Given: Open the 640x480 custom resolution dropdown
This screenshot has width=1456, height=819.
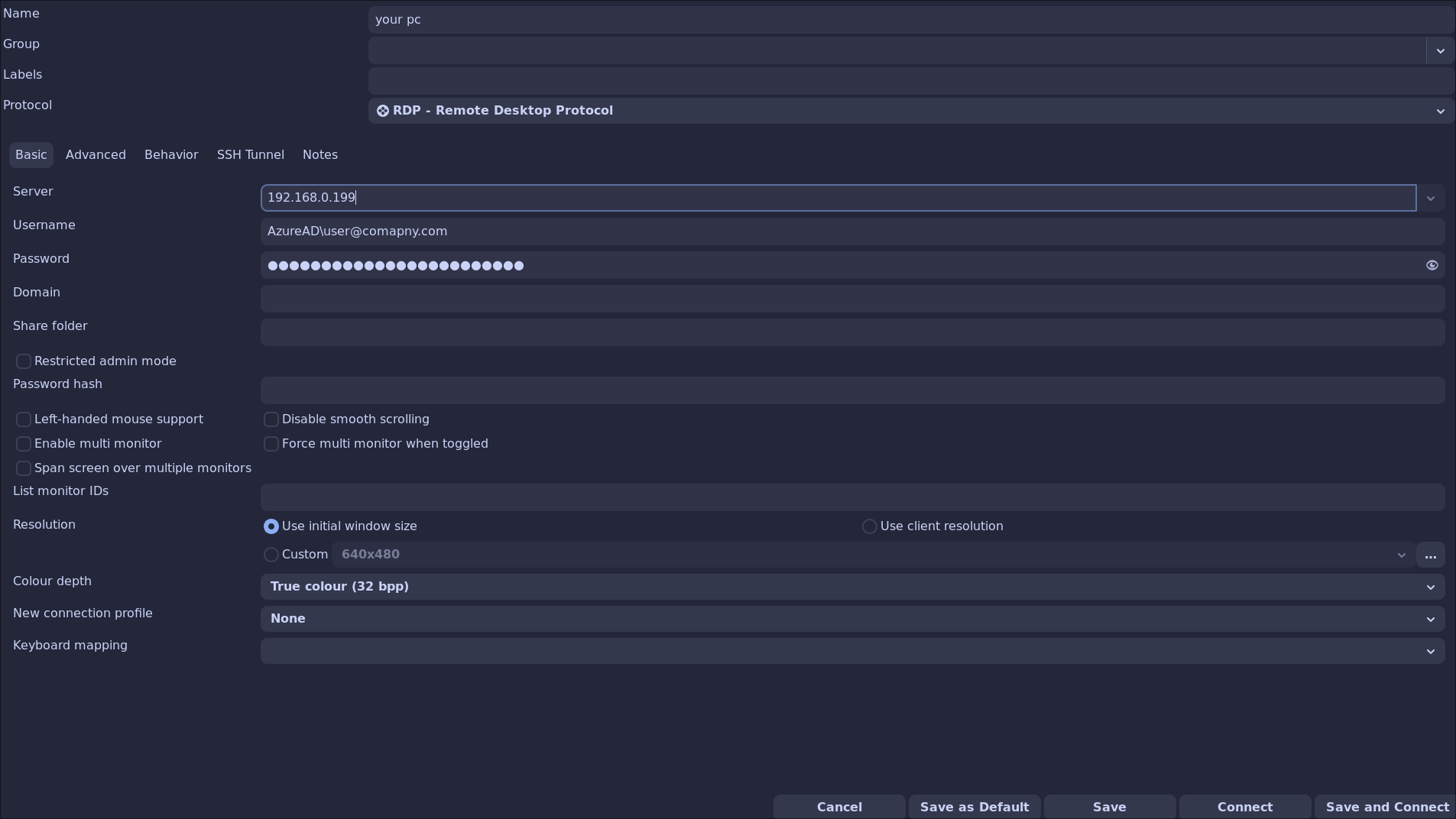Looking at the screenshot, I should tap(872, 555).
